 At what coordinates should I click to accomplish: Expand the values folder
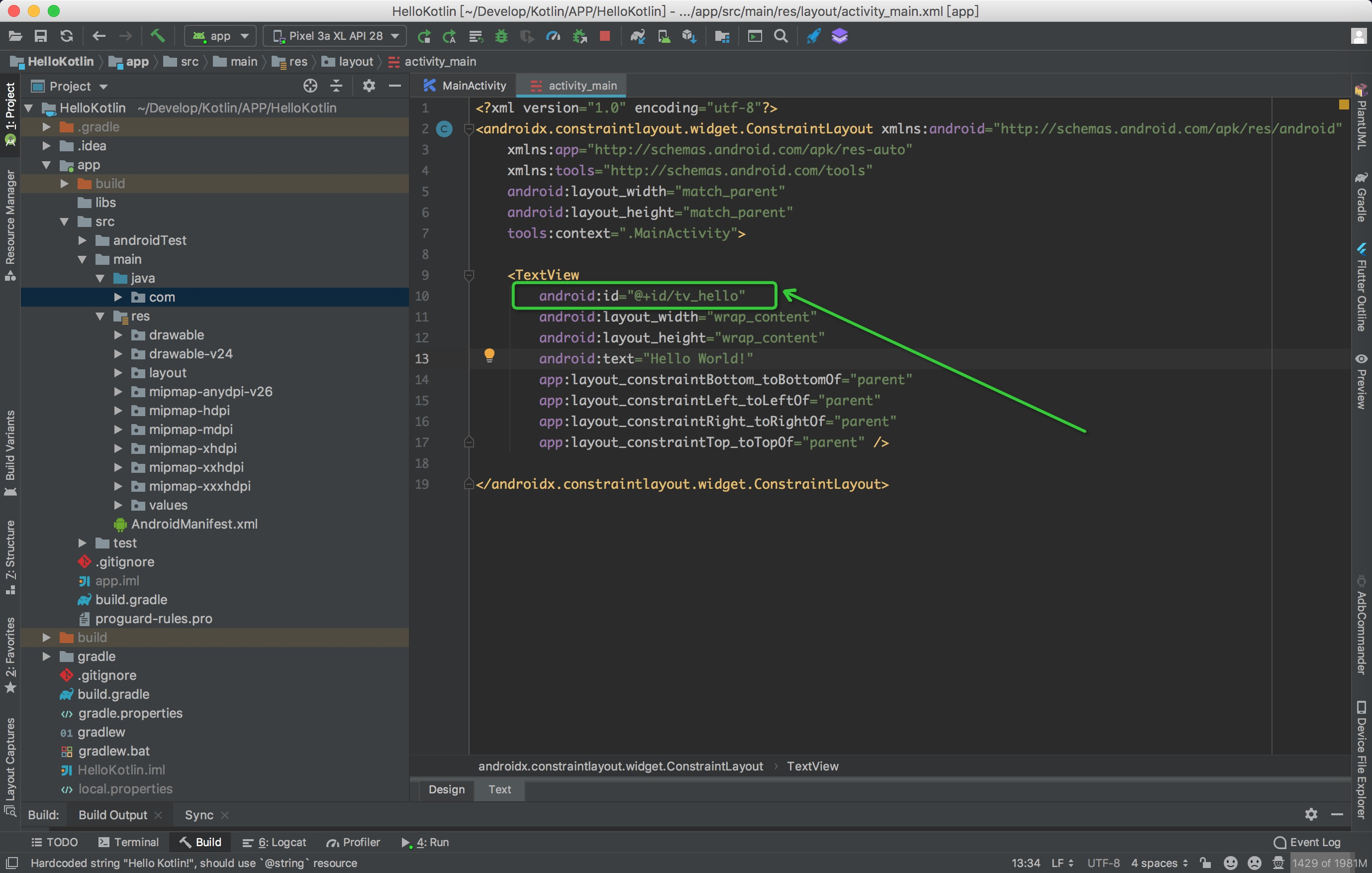tap(118, 505)
